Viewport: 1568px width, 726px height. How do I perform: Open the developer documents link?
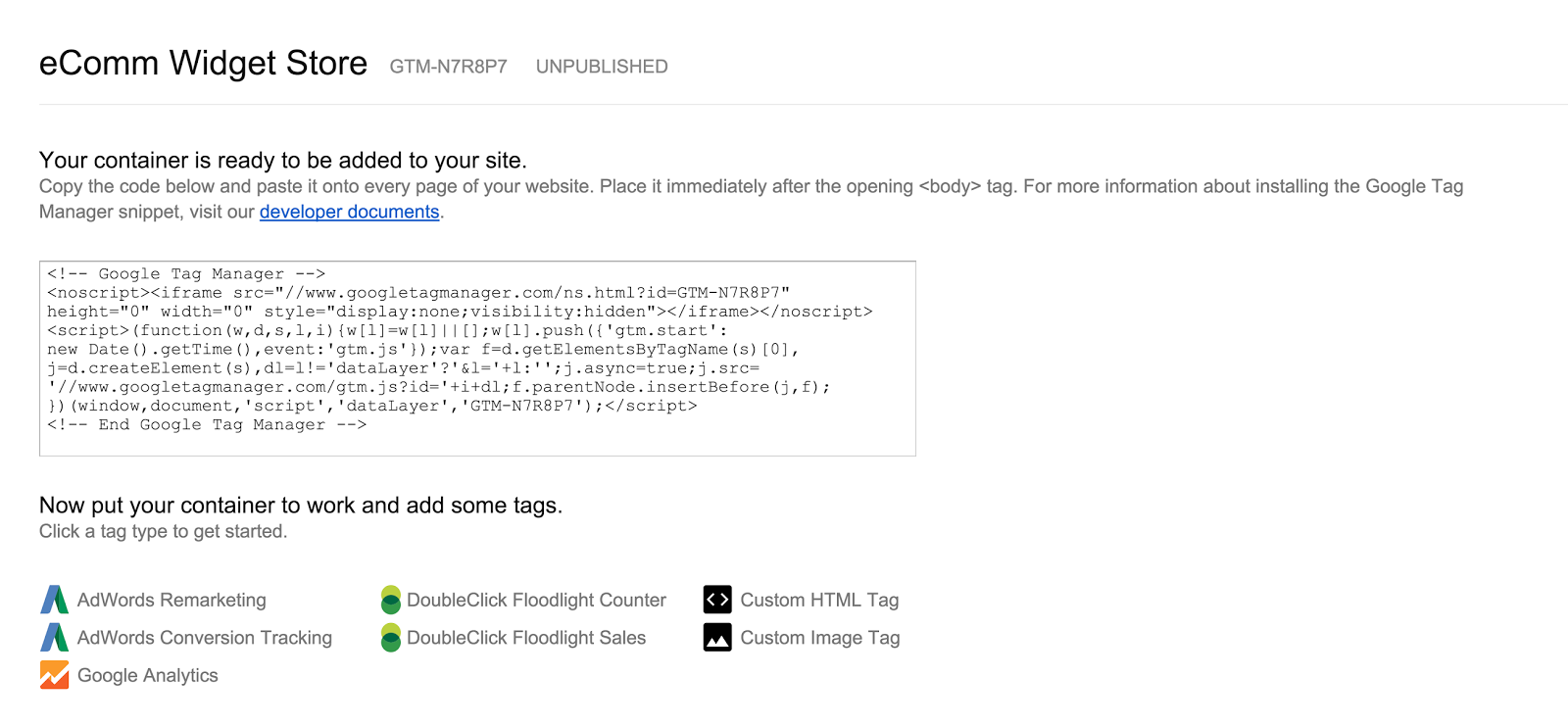(349, 212)
